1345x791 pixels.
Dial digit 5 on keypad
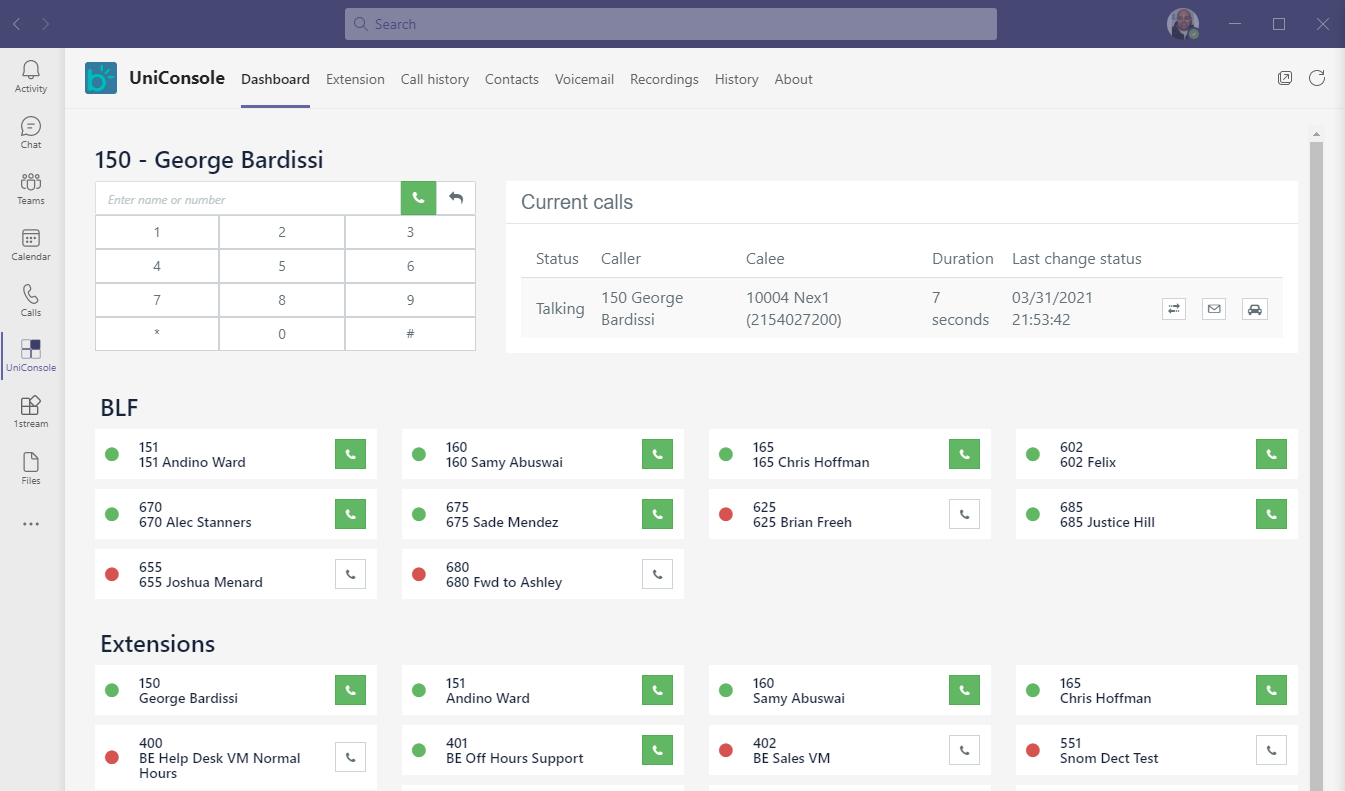click(282, 266)
